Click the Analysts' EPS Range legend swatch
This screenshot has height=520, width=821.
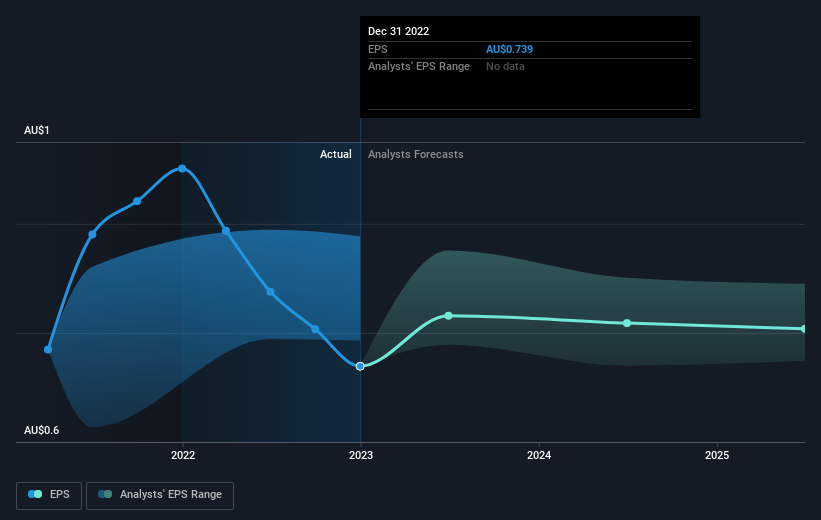[105, 494]
